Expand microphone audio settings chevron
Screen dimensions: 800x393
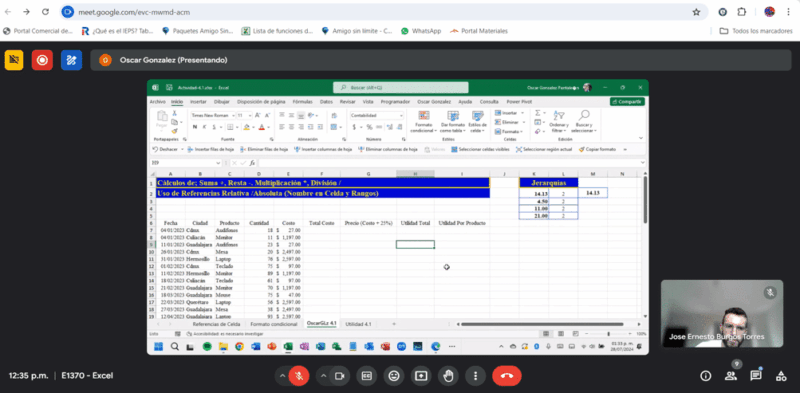[282, 376]
